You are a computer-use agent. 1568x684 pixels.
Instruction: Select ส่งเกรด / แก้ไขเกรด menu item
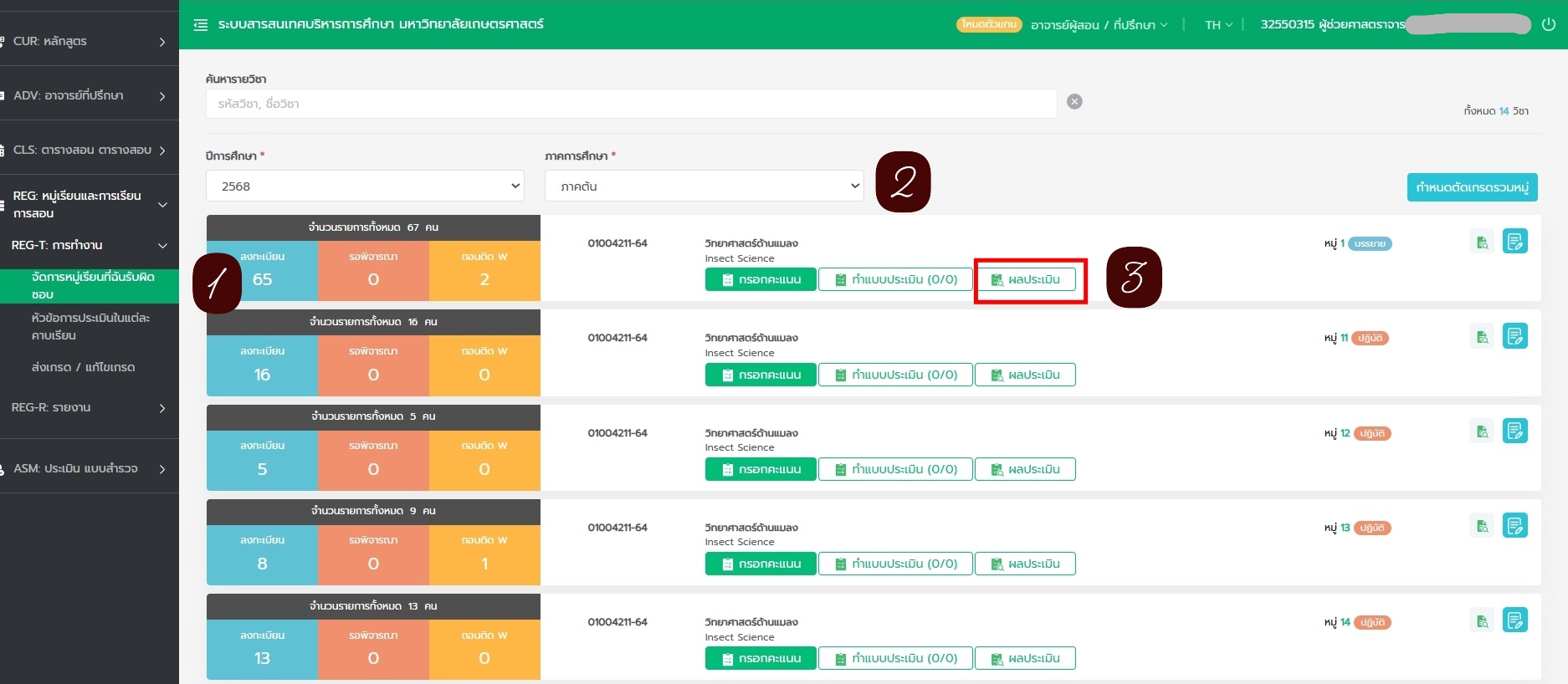[83, 367]
